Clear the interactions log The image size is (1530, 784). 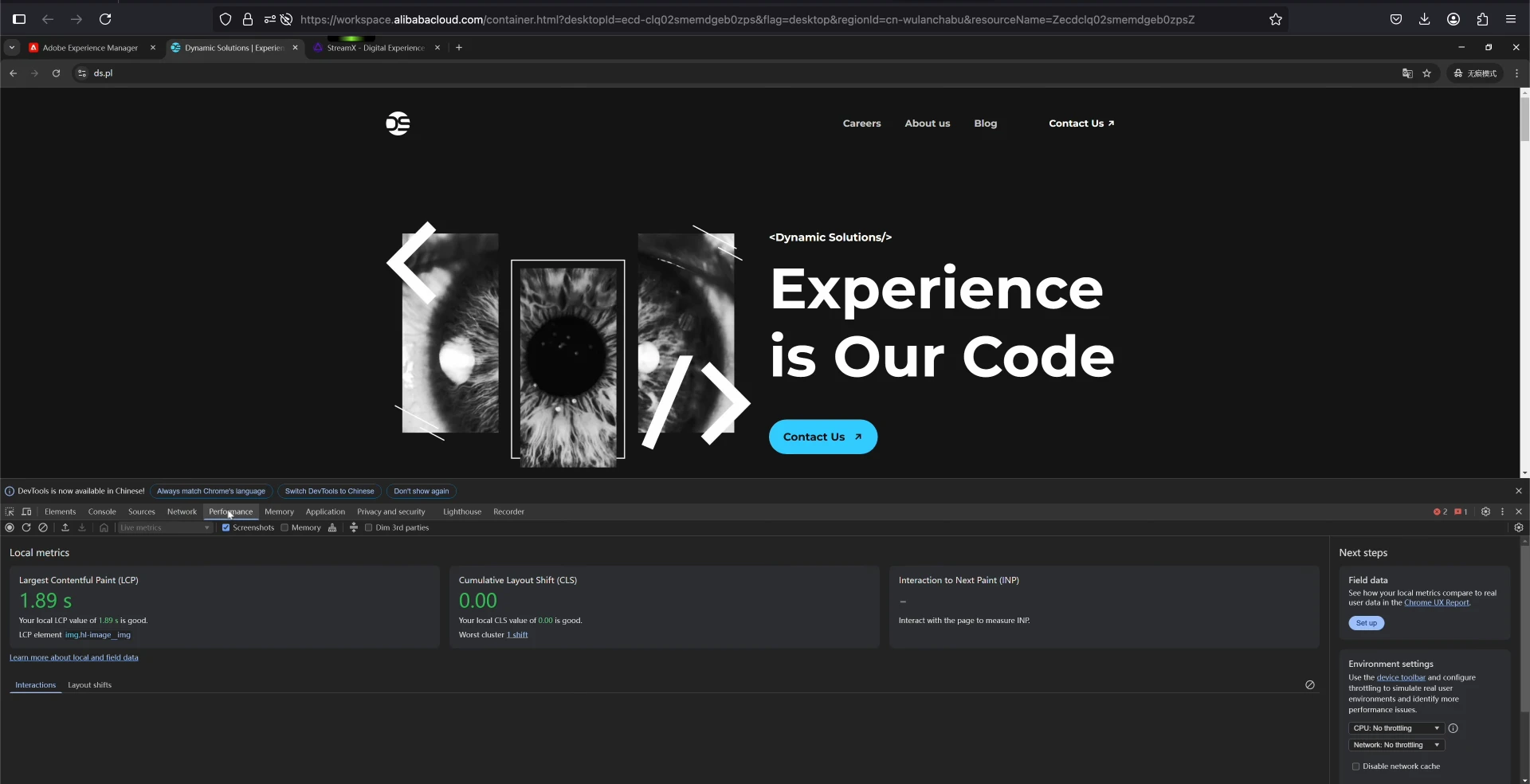pos(1309,685)
